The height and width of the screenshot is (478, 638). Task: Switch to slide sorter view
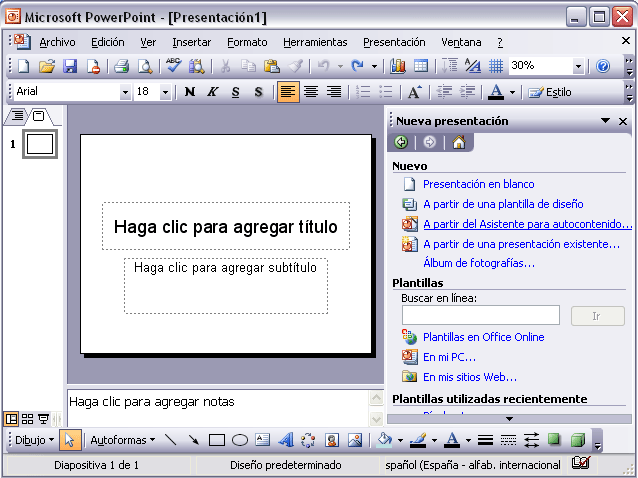[x=27, y=418]
